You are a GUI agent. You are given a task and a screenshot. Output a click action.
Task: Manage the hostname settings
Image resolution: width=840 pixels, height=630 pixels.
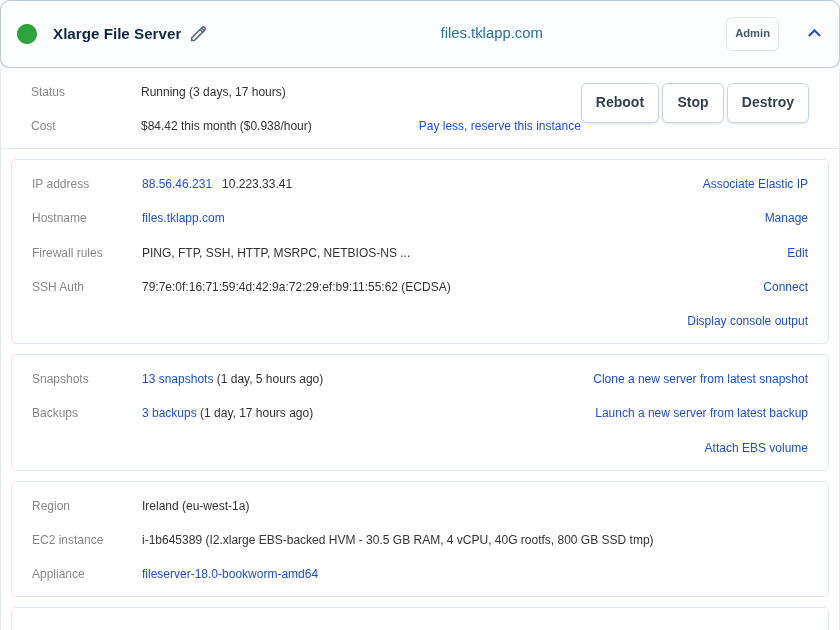tap(786, 218)
